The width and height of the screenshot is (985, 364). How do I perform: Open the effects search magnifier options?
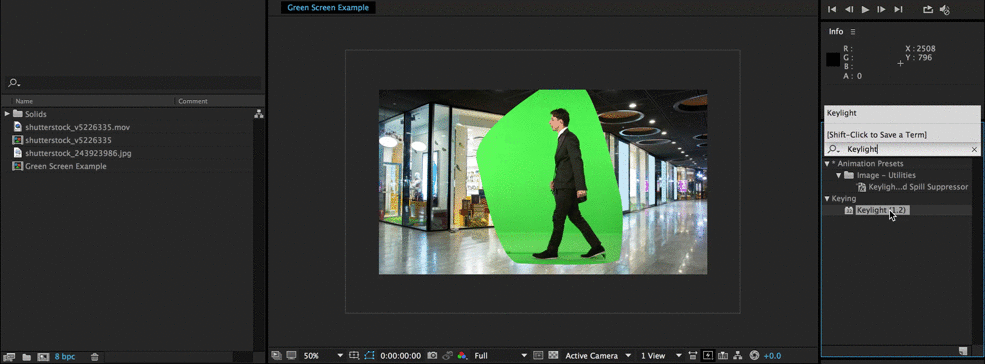coord(833,149)
